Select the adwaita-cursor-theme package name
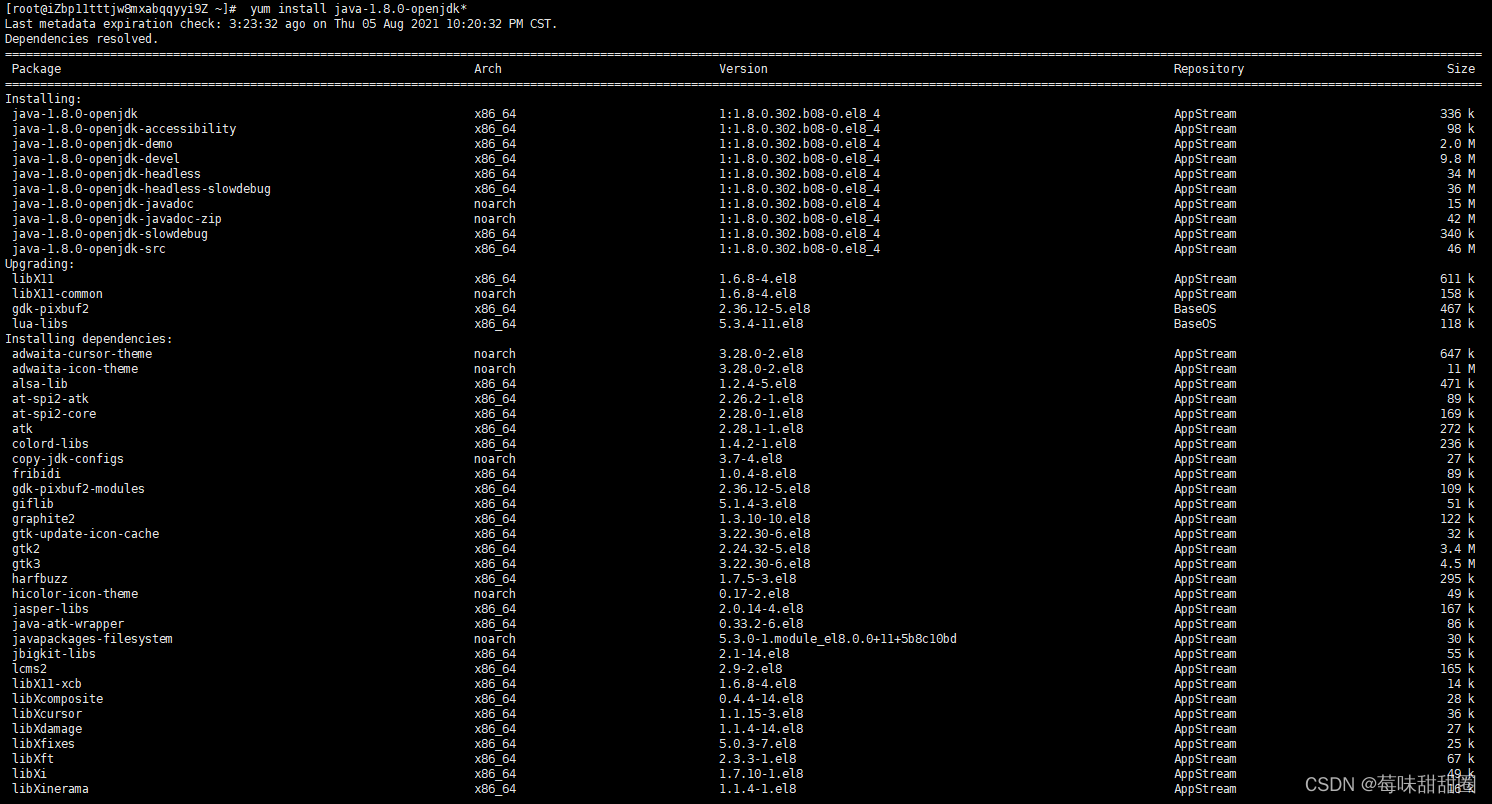This screenshot has height=804, width=1492. pyautogui.click(x=82, y=354)
